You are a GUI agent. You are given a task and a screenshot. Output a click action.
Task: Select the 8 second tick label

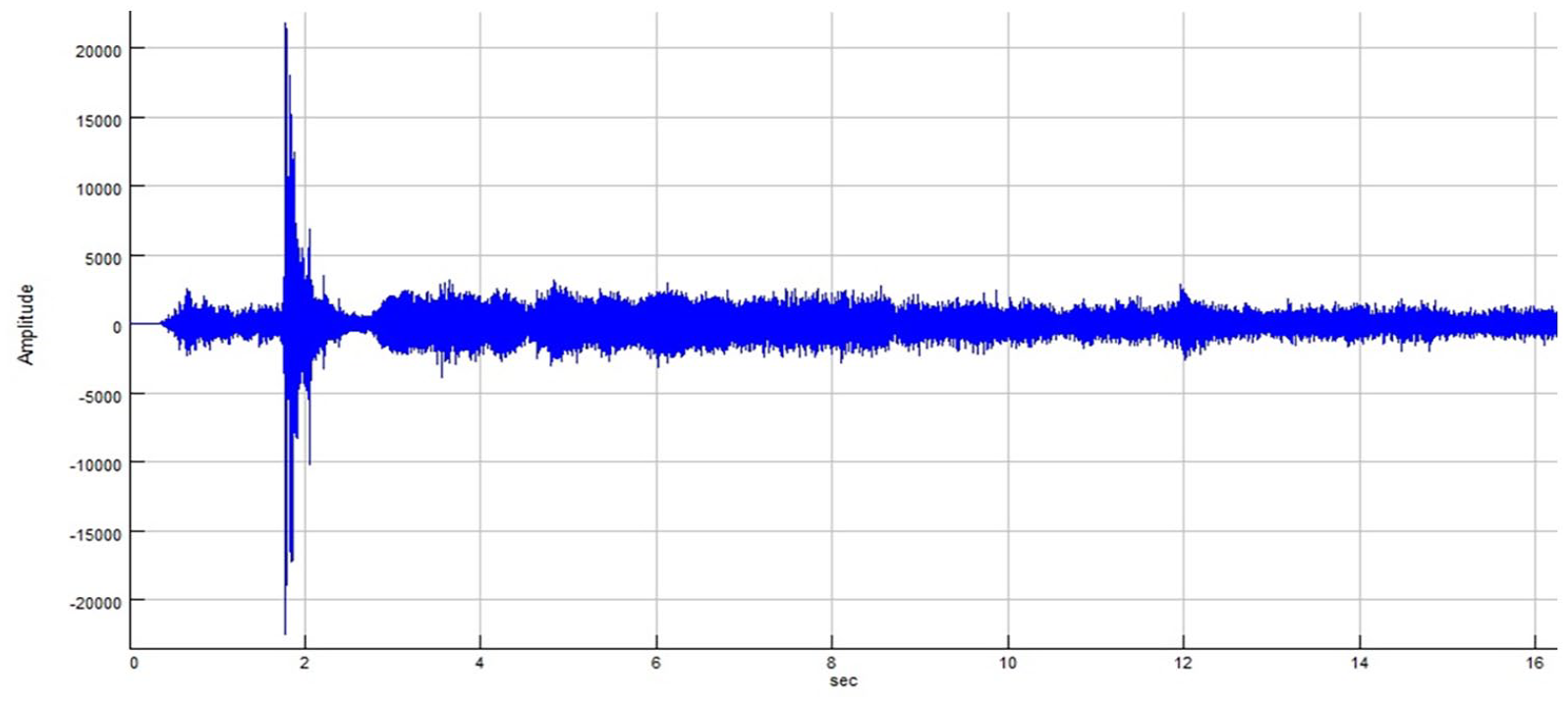coord(831,664)
